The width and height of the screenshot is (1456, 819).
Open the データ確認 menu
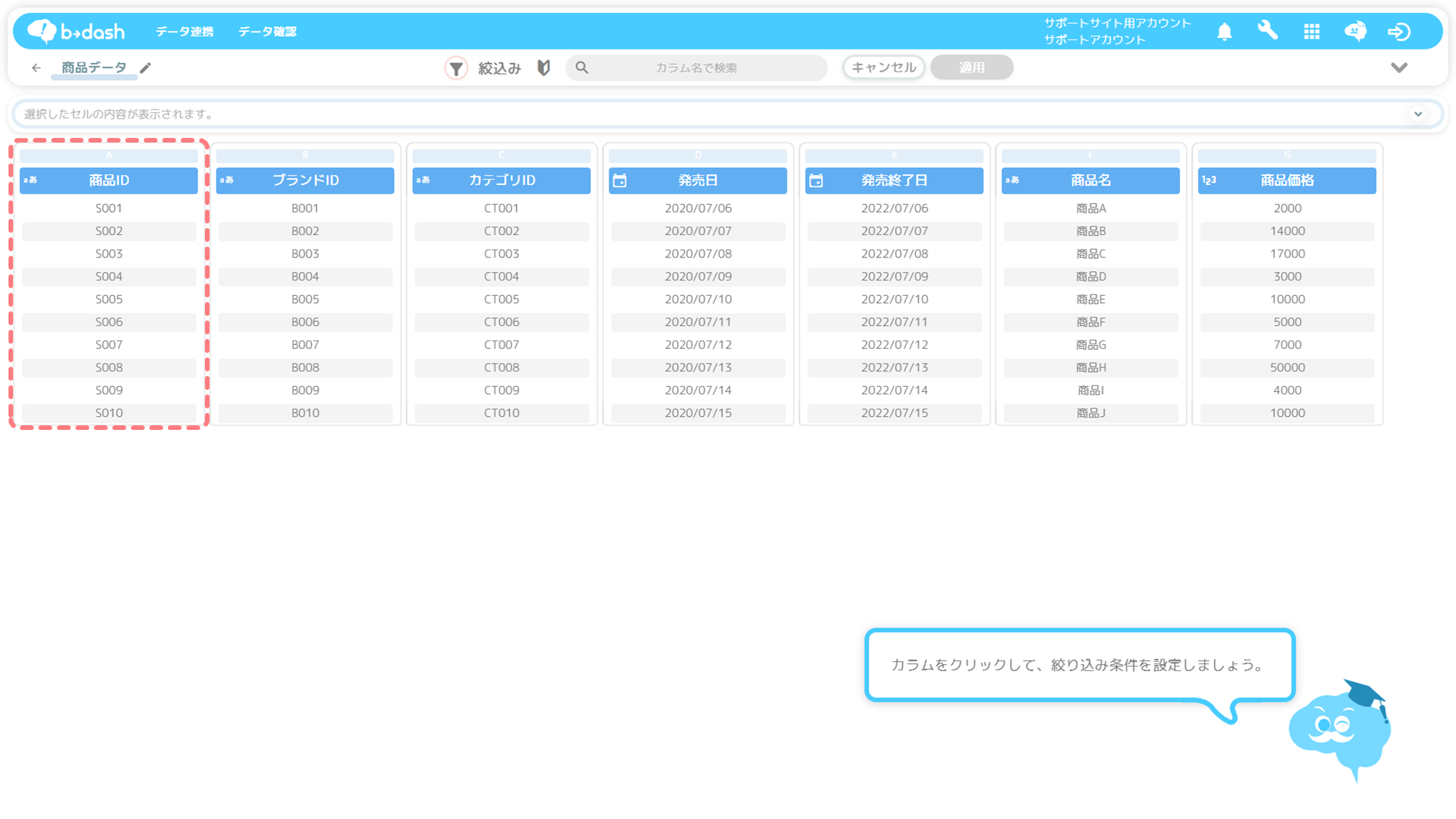(267, 32)
